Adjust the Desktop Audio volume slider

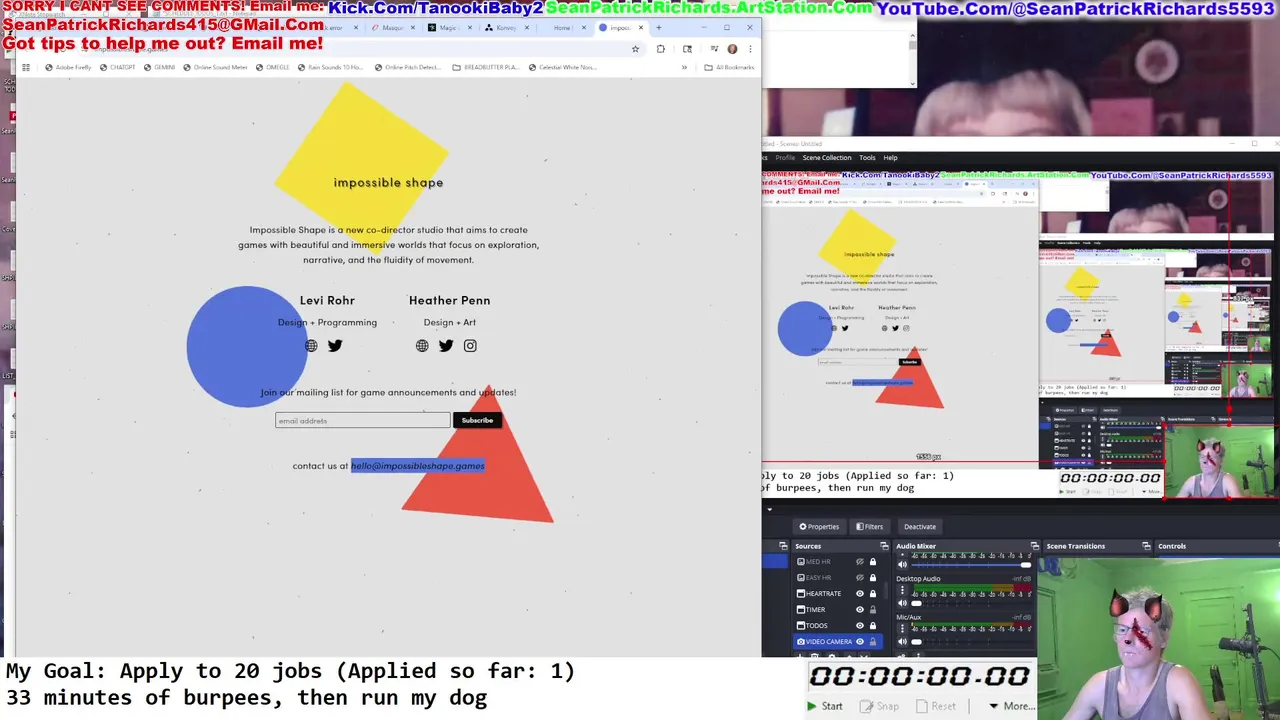click(971, 603)
